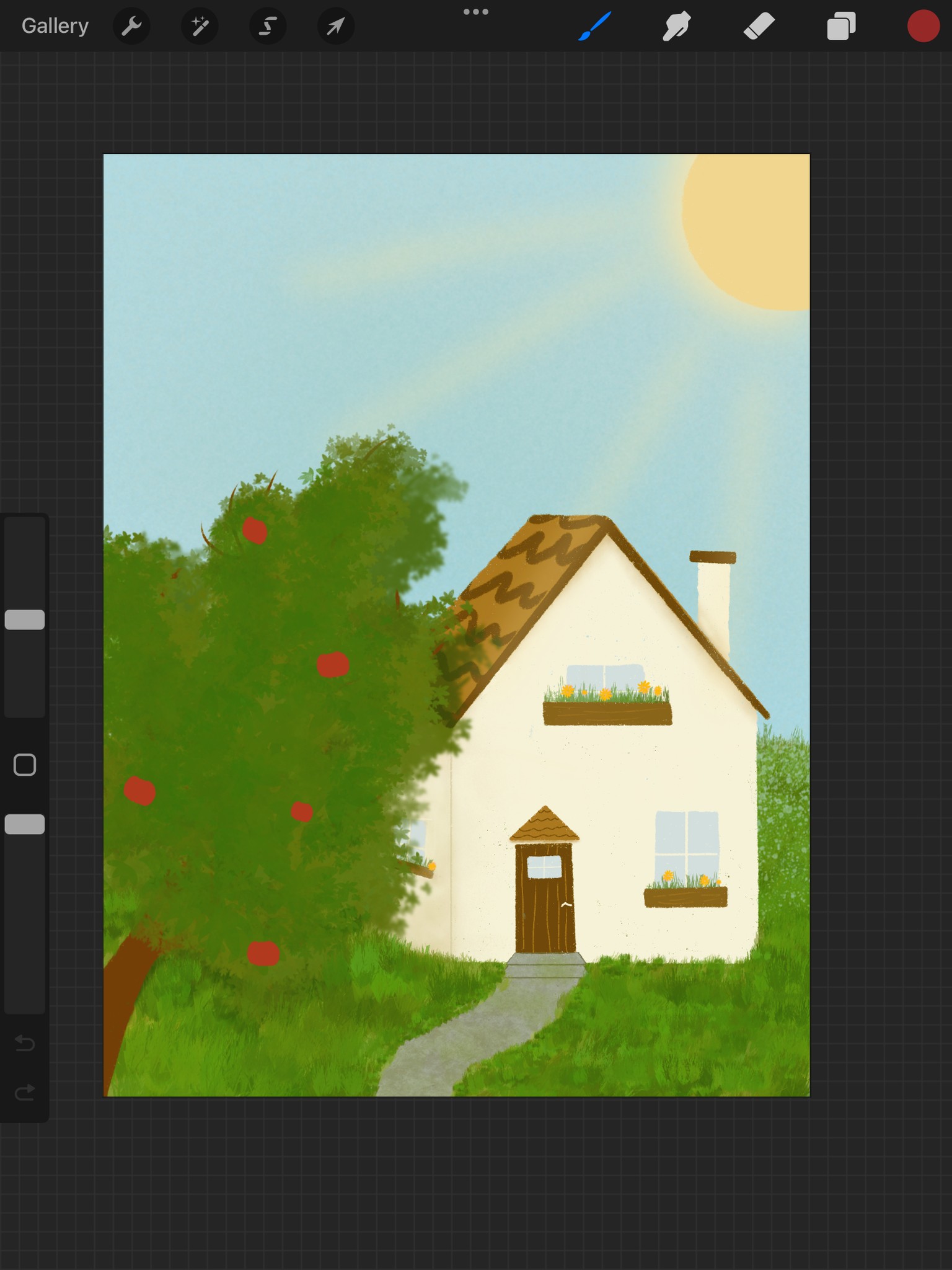
Task: Tap the three-dot menu at top center
Action: point(476,12)
